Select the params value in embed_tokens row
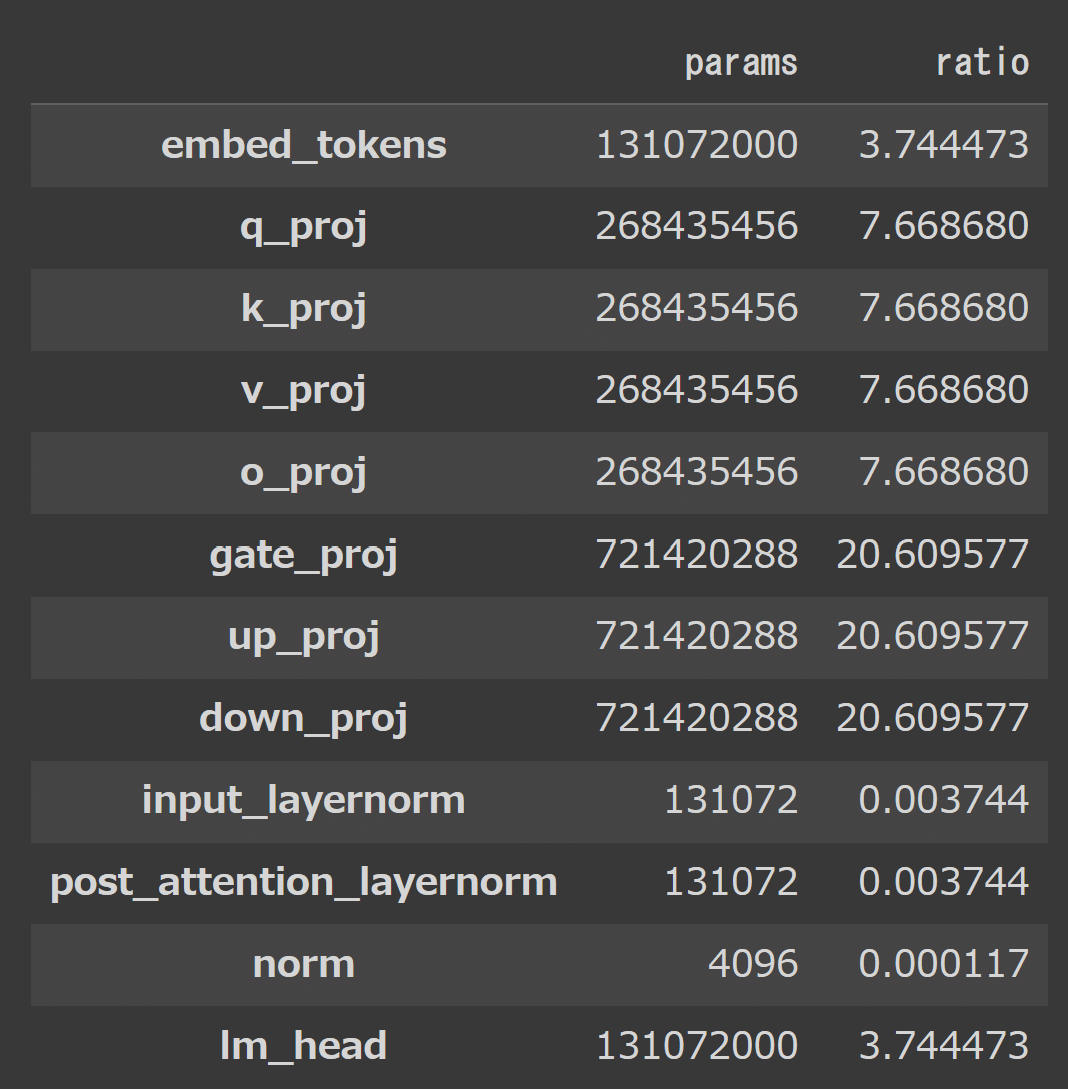 697,145
